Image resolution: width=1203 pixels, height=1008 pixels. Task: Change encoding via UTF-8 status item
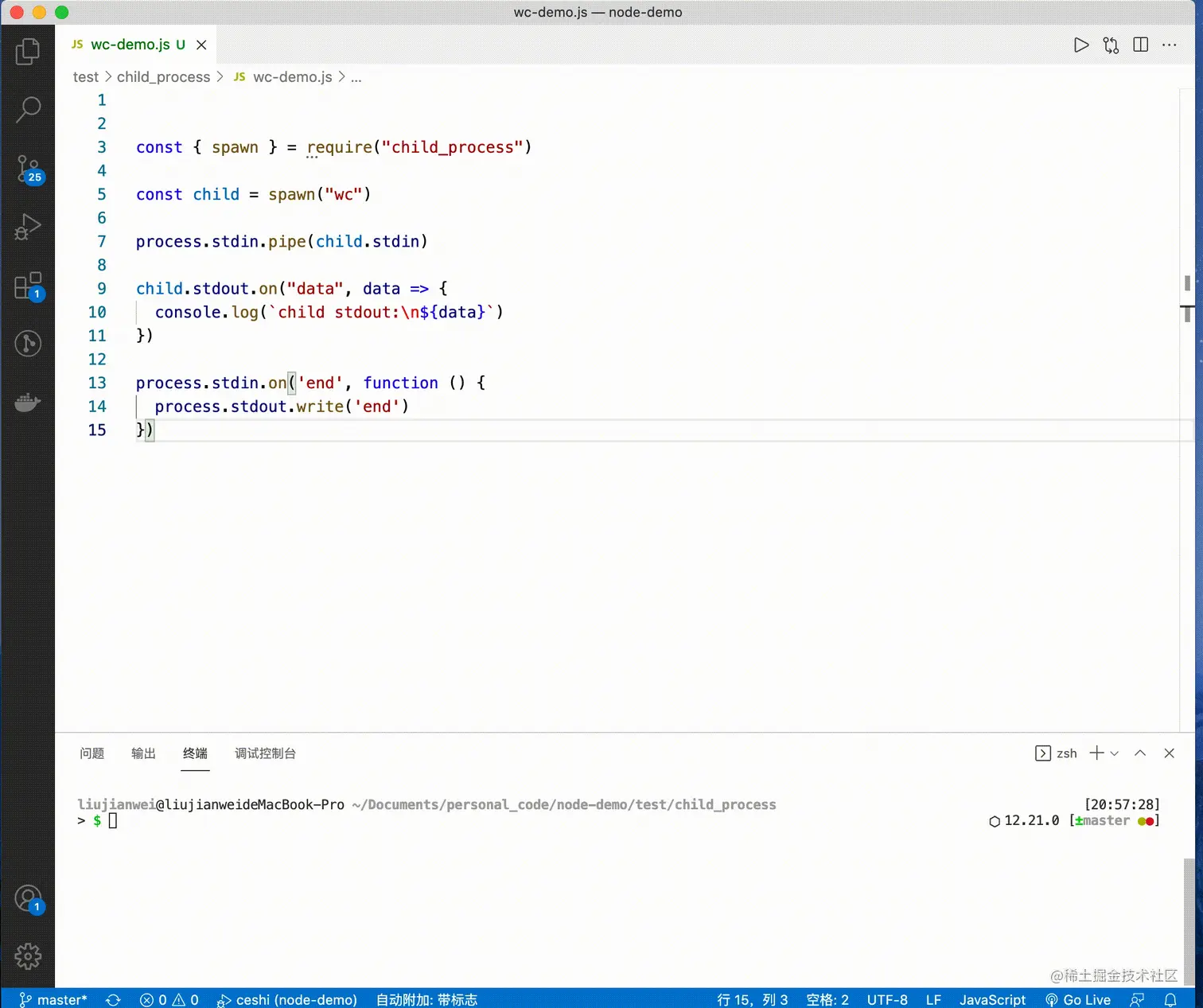point(887,999)
